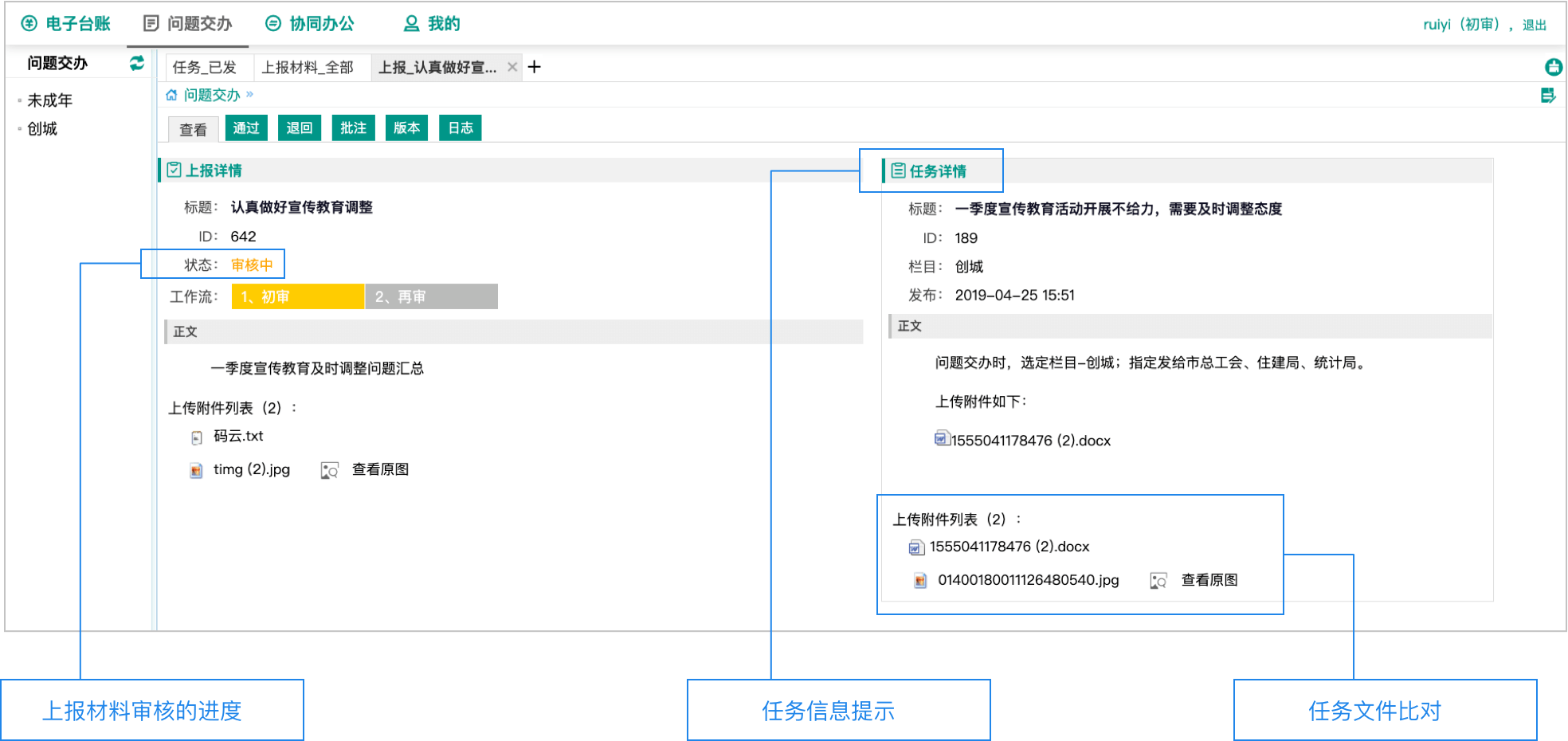Select 未成年 in the sidebar tree

click(49, 100)
